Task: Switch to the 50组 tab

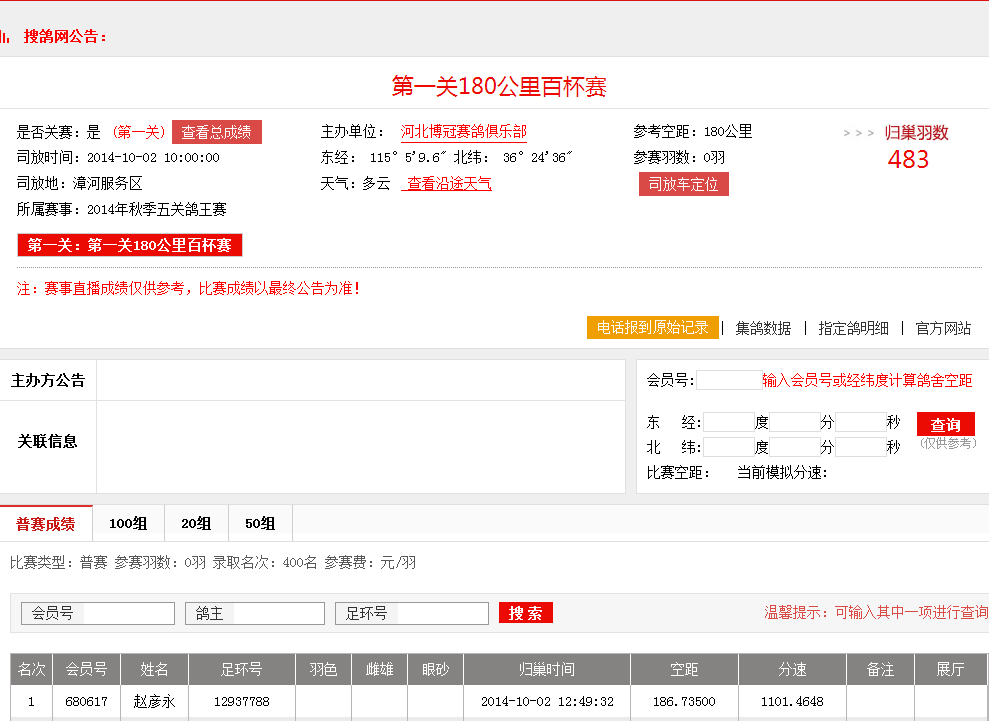Action: pos(260,524)
